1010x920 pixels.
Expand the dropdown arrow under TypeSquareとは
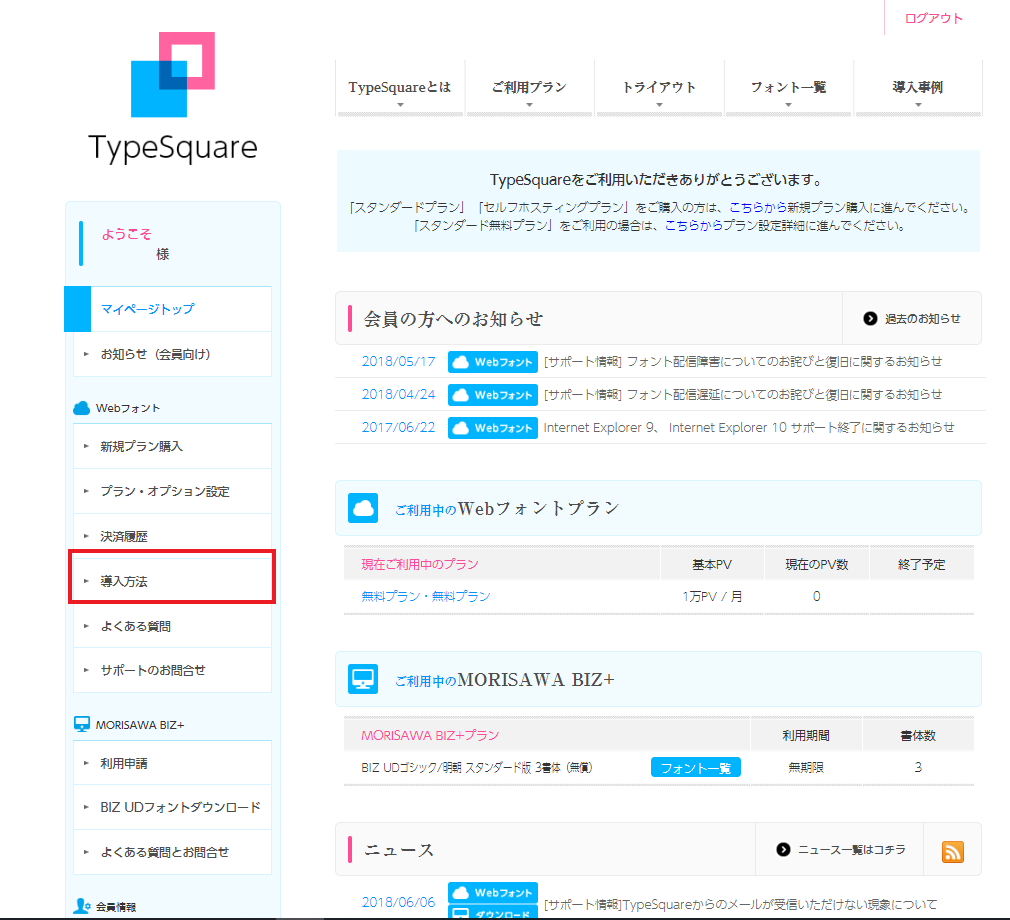coord(400,104)
